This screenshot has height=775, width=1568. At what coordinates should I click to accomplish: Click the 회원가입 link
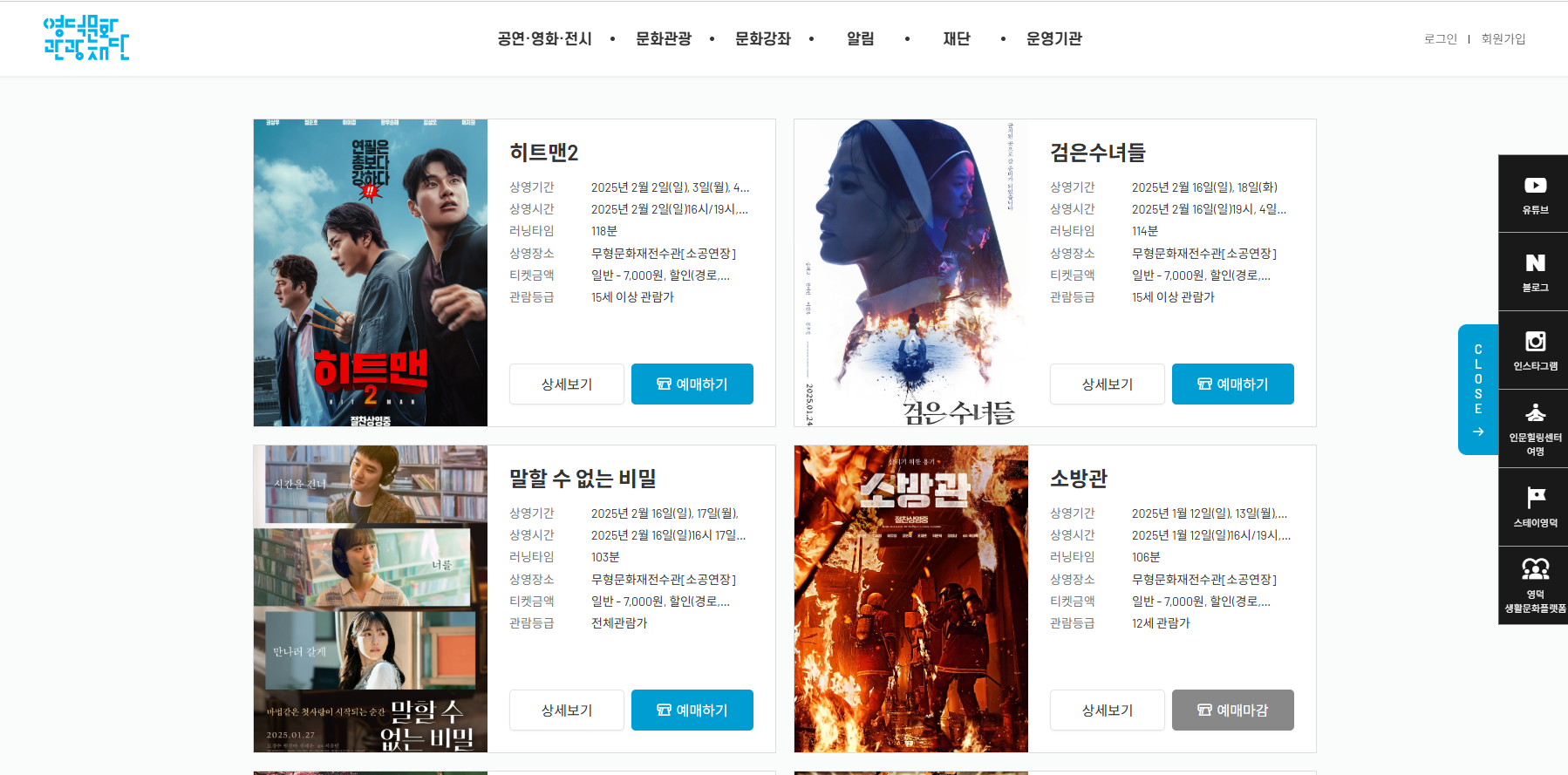pos(1503,39)
